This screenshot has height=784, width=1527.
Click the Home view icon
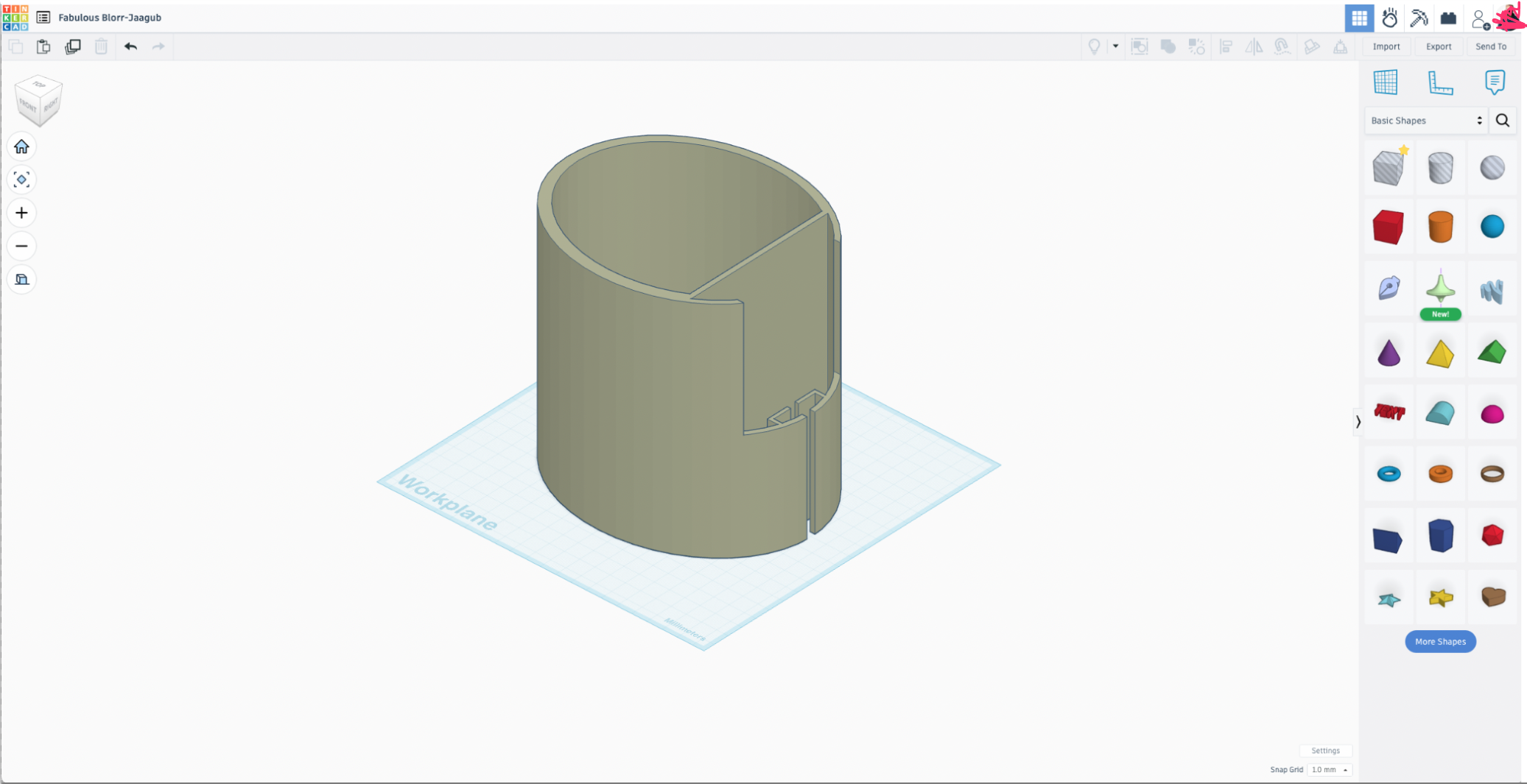(x=21, y=146)
